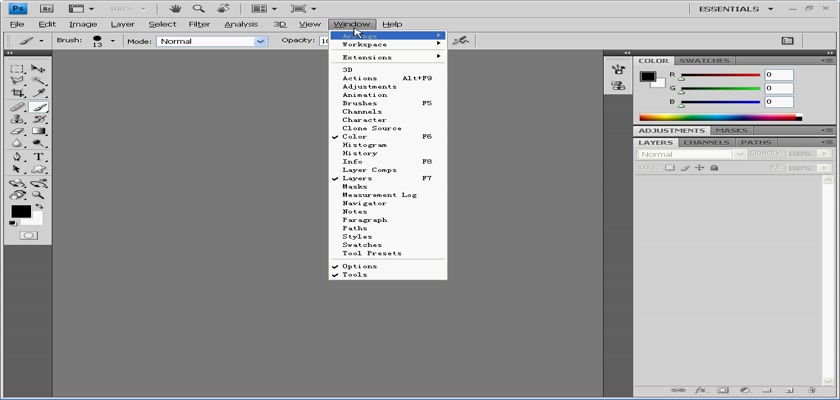Screen dimensions: 840x400
Task: Open the Color panel options menu
Action: click(828, 61)
